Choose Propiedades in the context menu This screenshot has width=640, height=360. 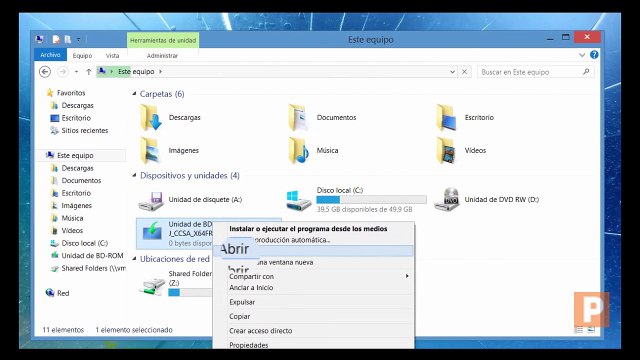pyautogui.click(x=249, y=345)
